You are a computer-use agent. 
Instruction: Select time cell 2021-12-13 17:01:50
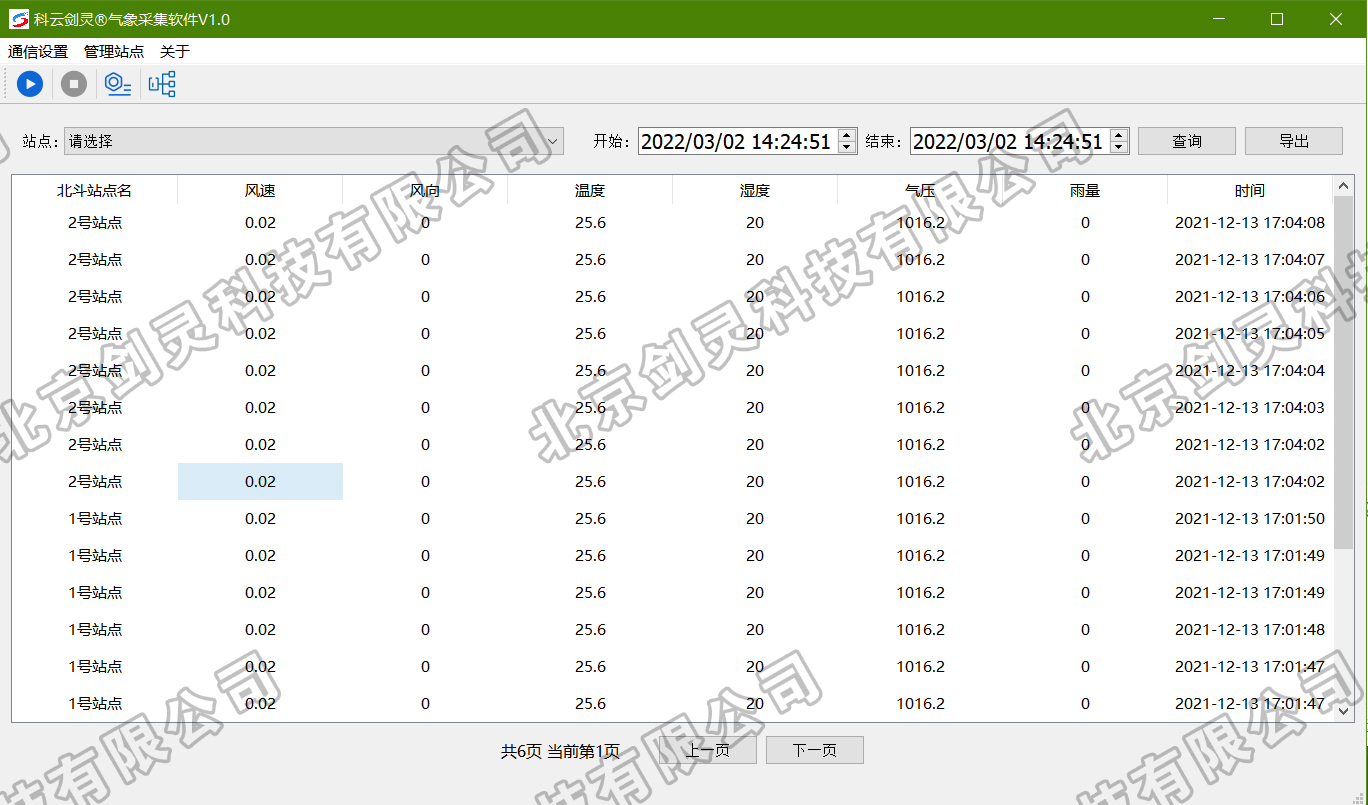pos(1250,518)
